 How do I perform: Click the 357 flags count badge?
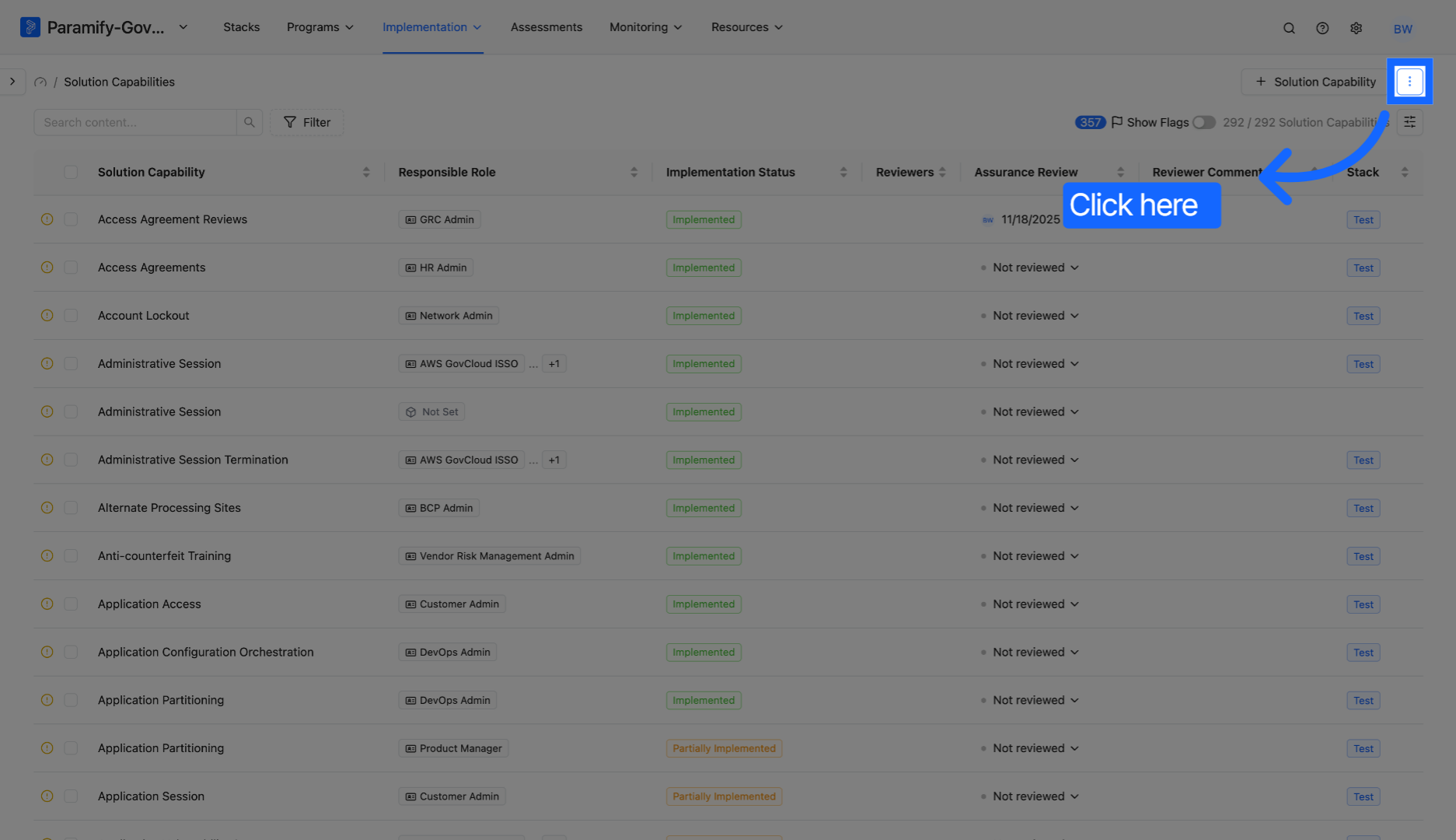(x=1090, y=122)
